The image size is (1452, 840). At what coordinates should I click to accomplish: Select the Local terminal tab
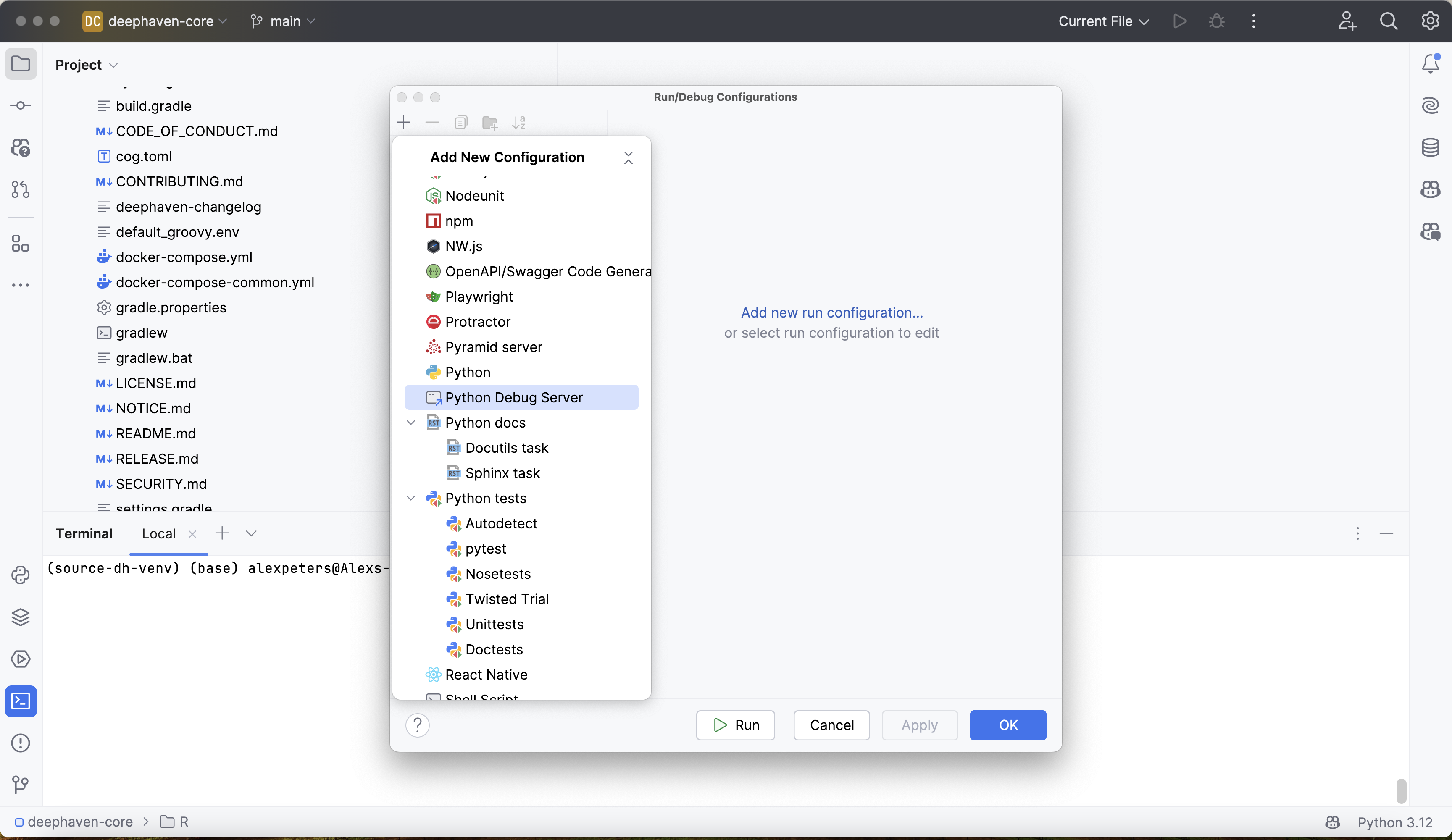tap(158, 533)
